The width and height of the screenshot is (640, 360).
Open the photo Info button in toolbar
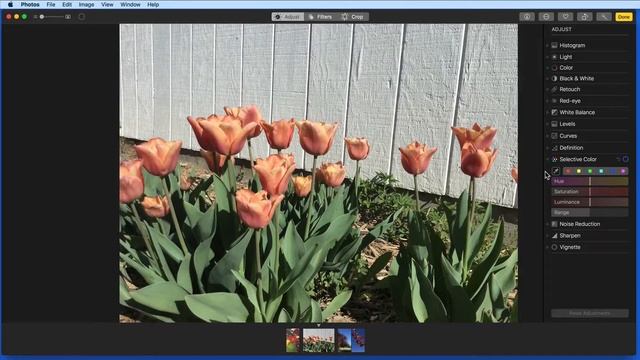tap(527, 17)
